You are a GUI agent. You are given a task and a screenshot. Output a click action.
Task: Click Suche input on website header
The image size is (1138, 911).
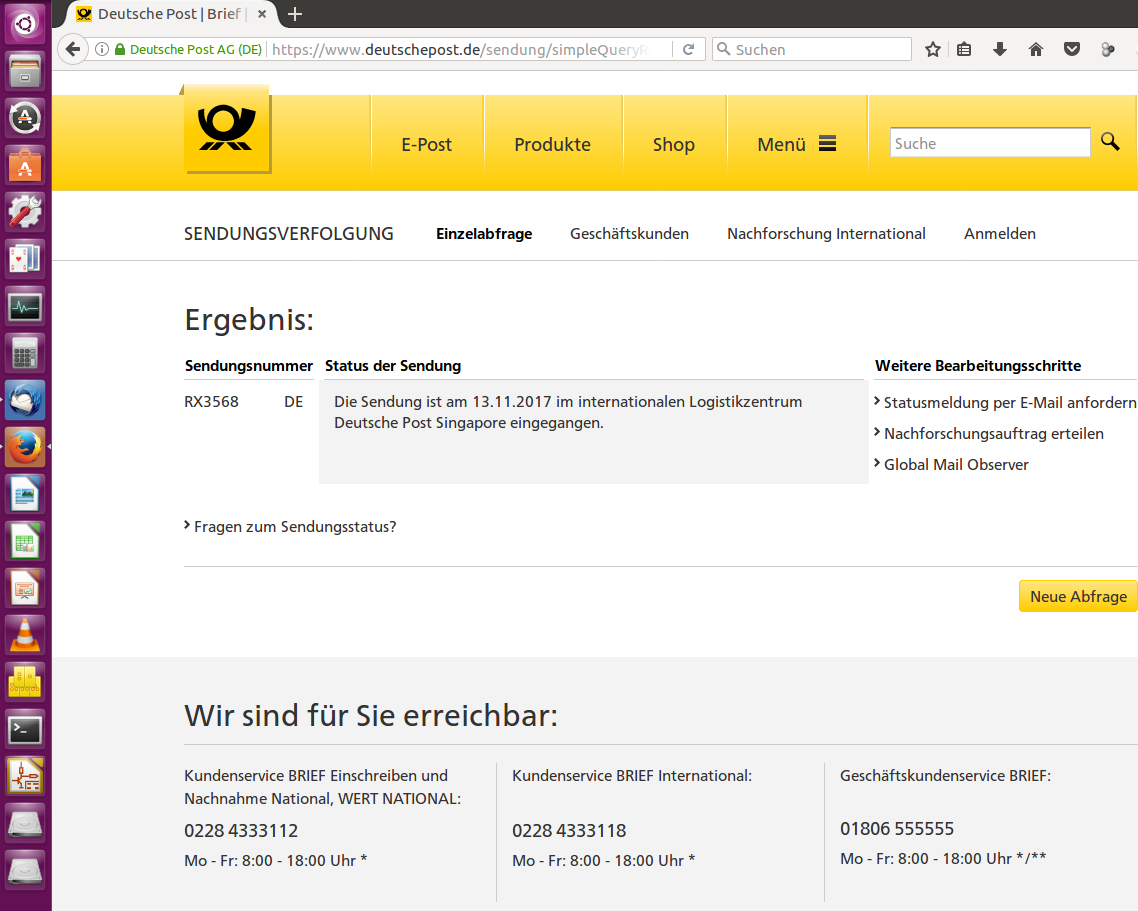click(x=990, y=143)
